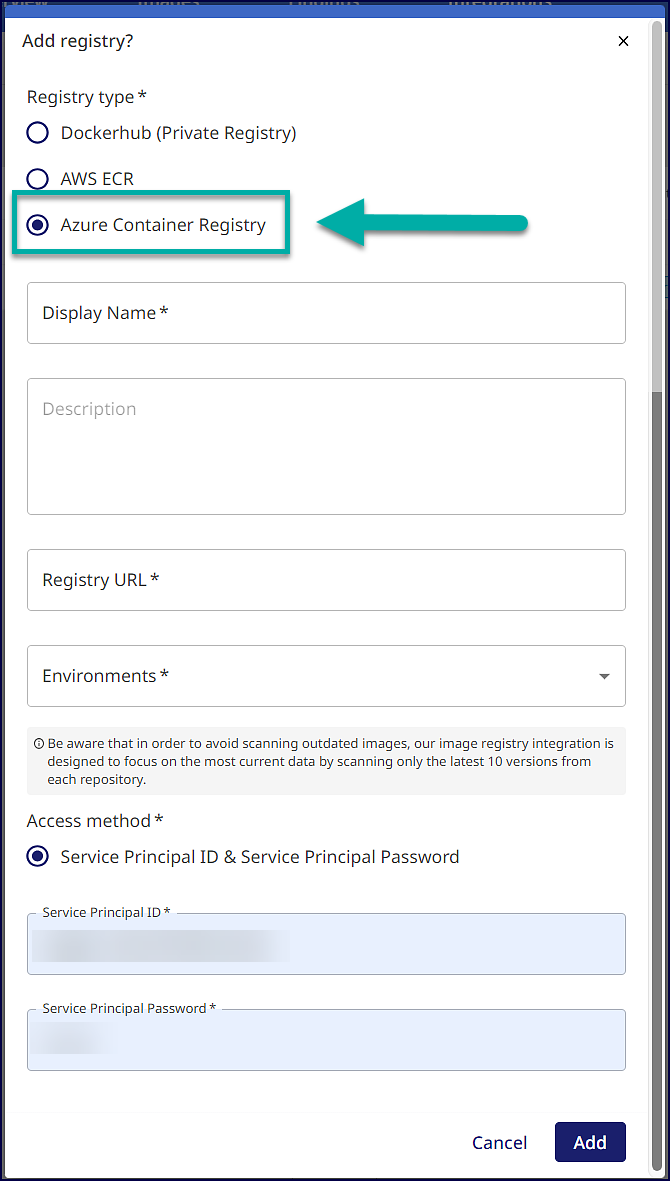Viewport: 670px width, 1181px height.
Task: Click the info icon beside scanning notice
Action: [x=38, y=744]
